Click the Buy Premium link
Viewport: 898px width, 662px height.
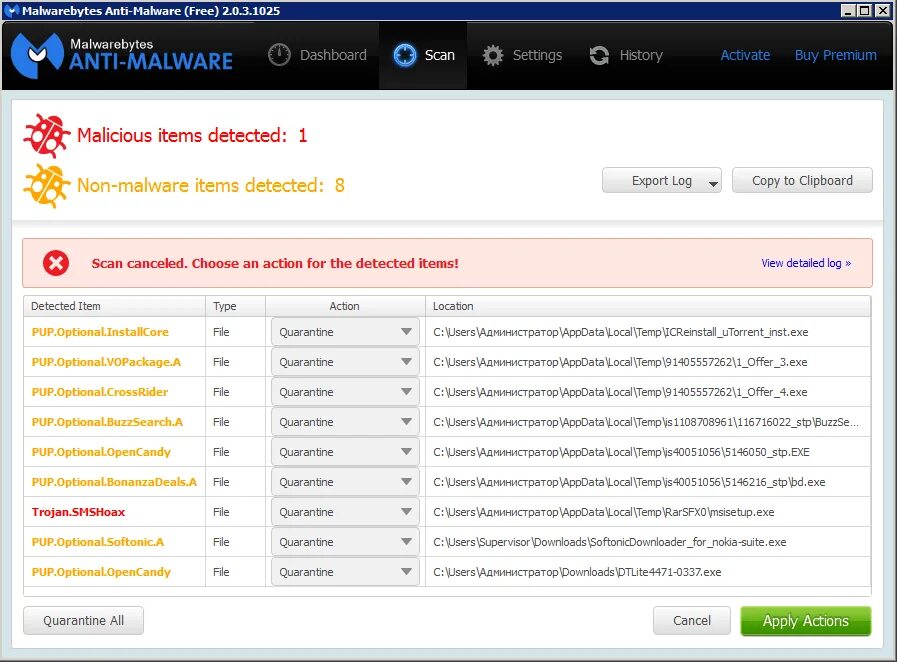pos(836,55)
